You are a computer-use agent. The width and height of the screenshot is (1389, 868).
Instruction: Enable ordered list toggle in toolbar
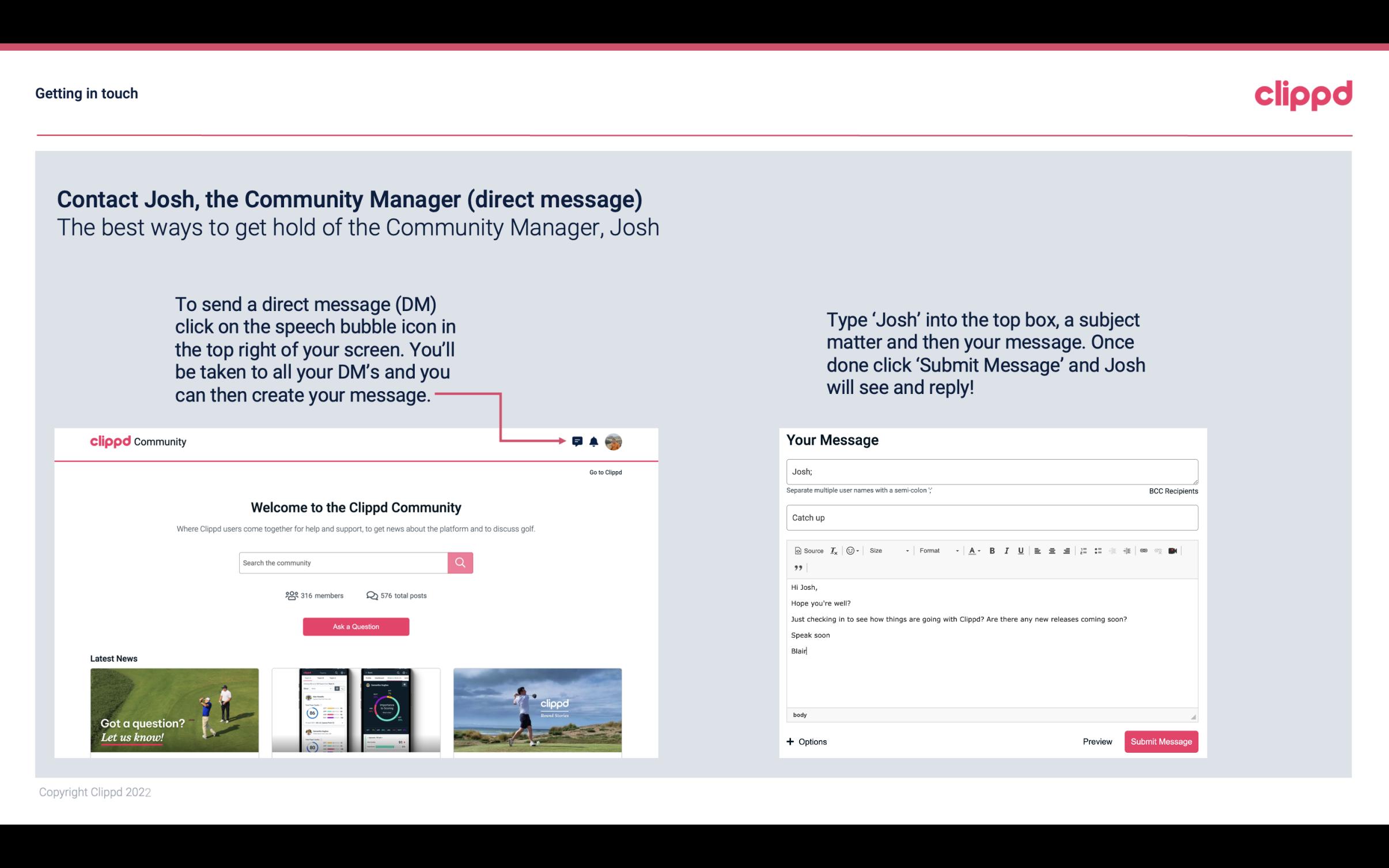(1083, 550)
